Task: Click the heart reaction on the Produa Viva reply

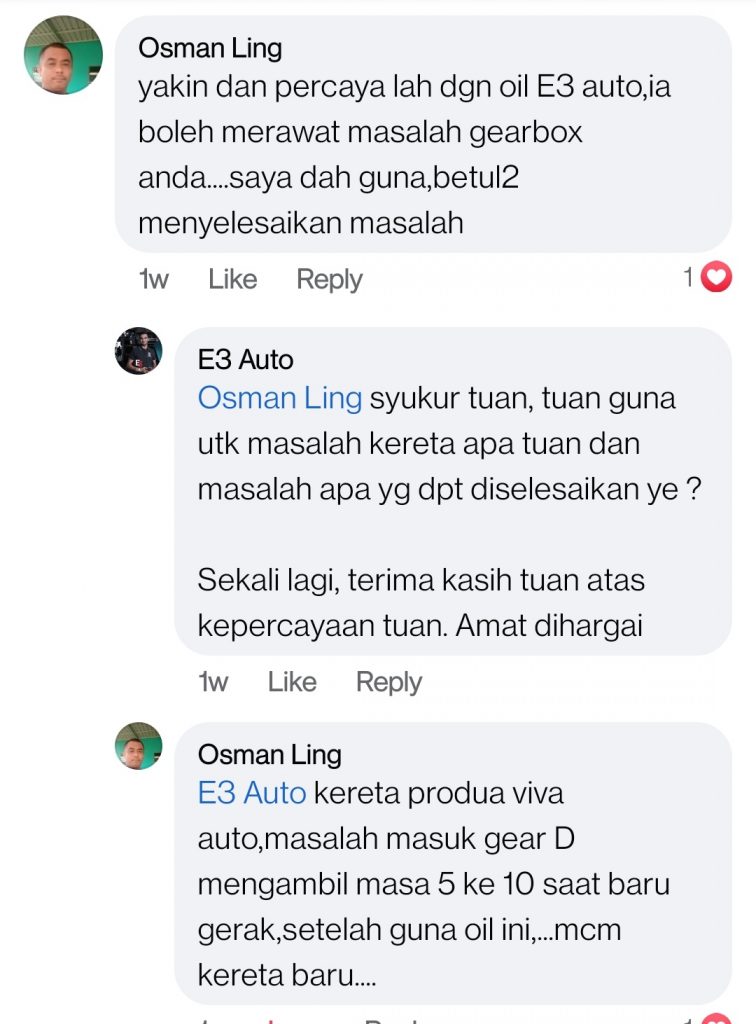Action: (718, 1017)
